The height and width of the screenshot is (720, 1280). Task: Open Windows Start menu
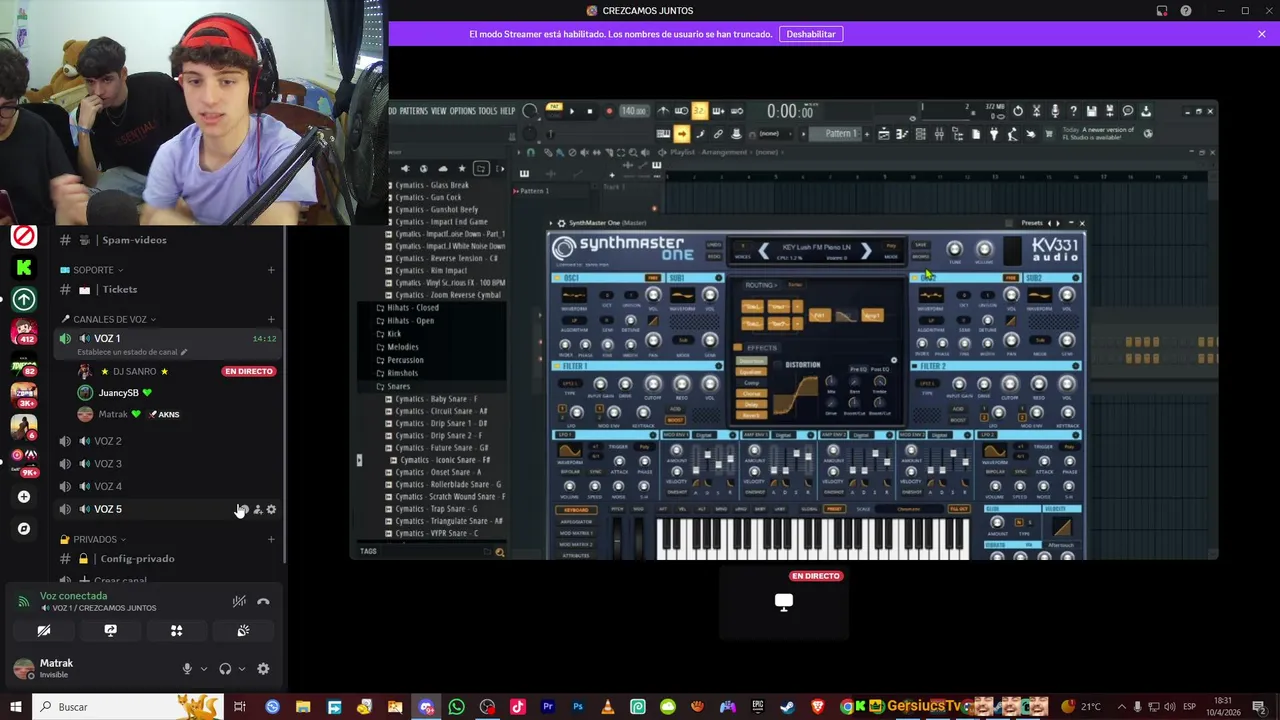(15, 707)
